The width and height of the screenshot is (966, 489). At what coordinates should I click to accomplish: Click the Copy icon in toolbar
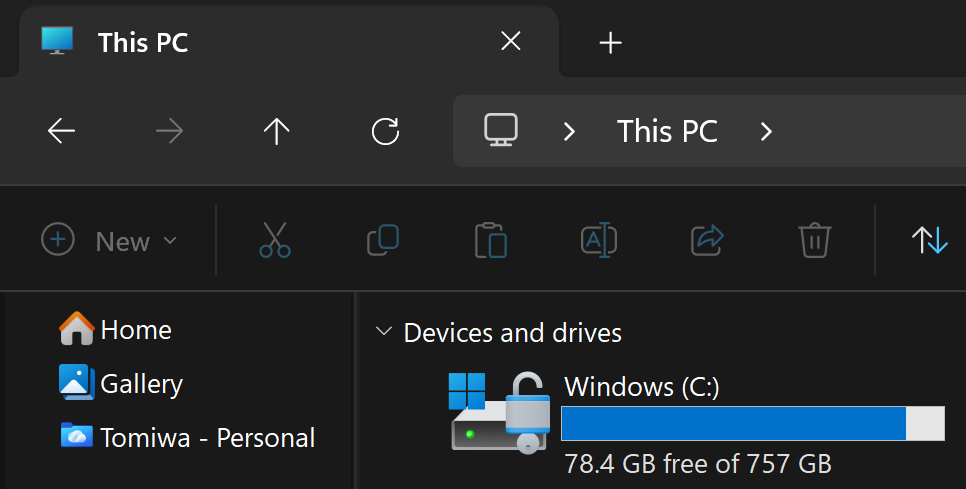[x=383, y=240]
